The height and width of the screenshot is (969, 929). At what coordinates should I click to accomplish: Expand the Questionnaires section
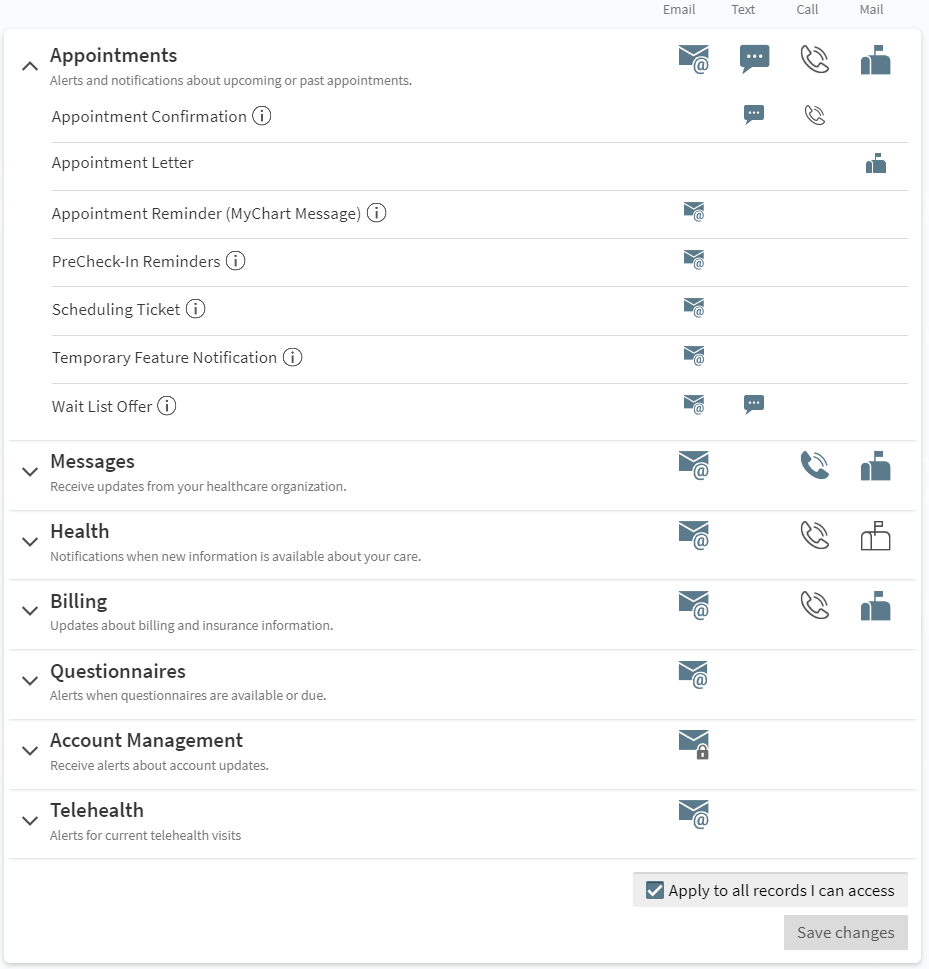[30, 680]
